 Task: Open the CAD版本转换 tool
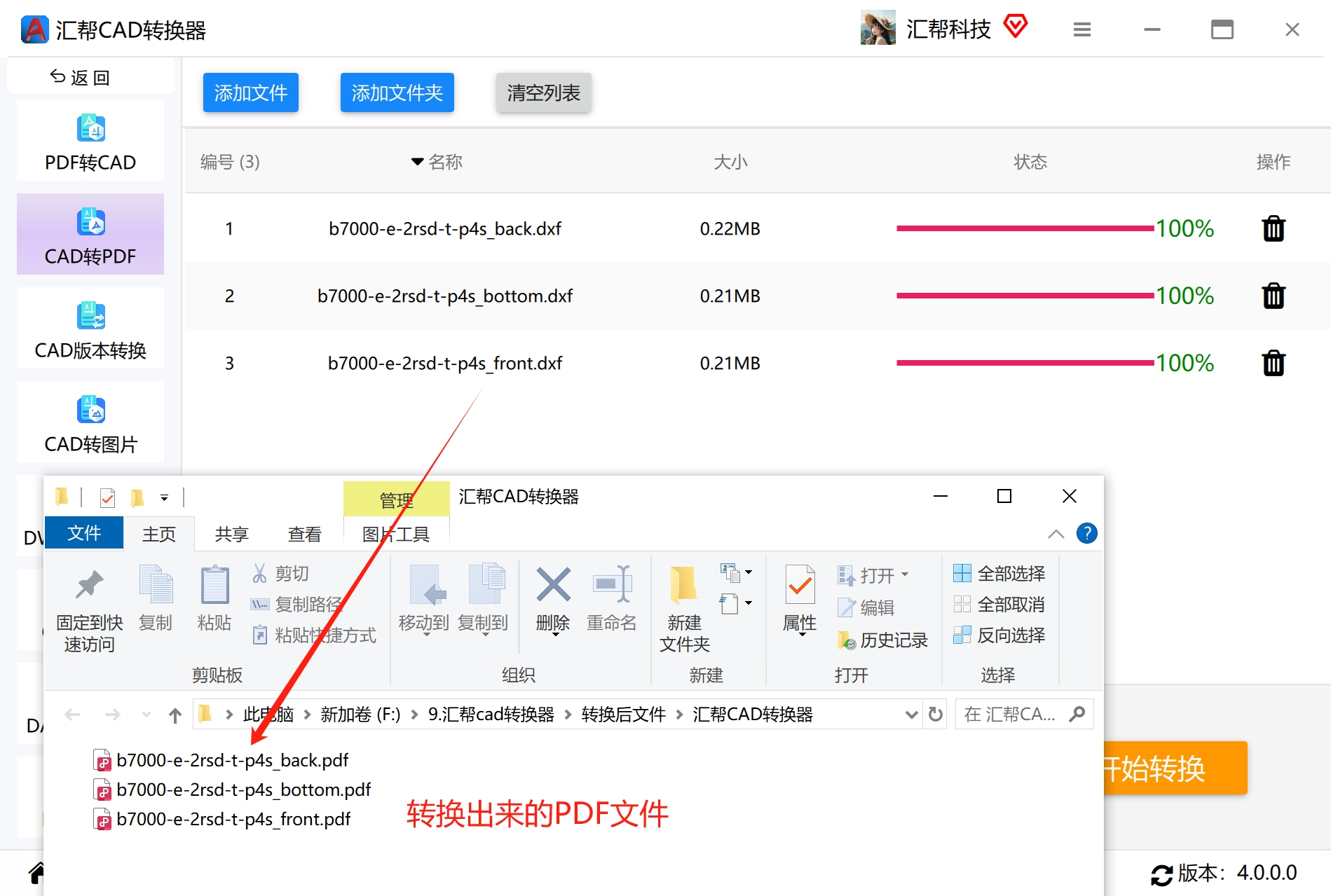click(x=90, y=329)
